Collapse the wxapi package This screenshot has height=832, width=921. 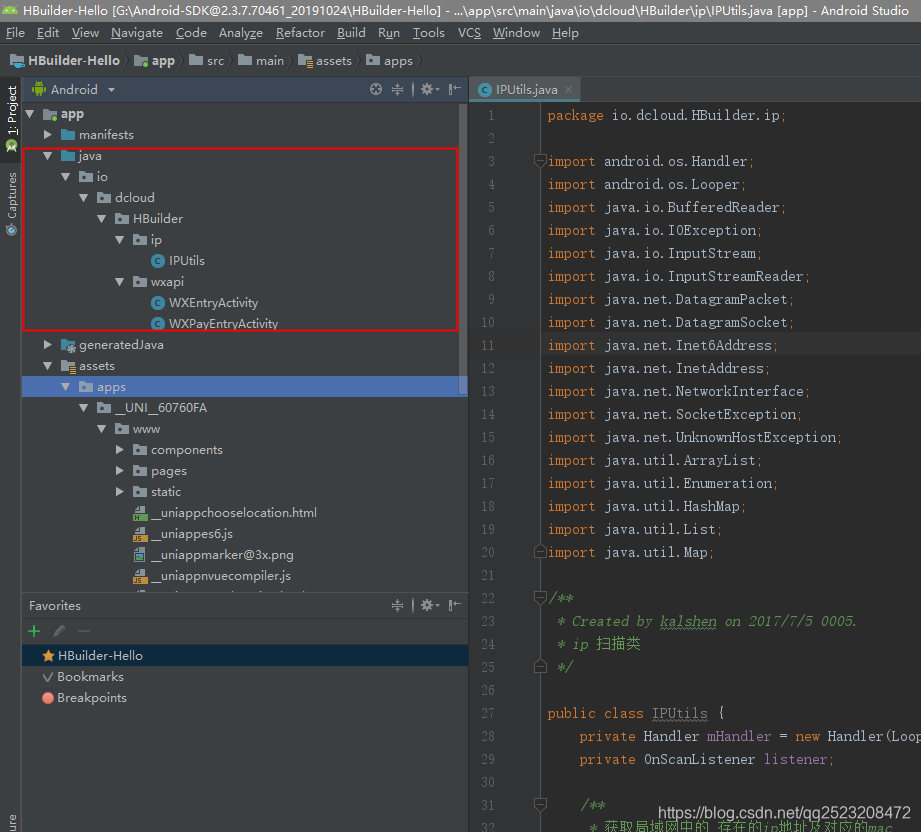(x=120, y=282)
